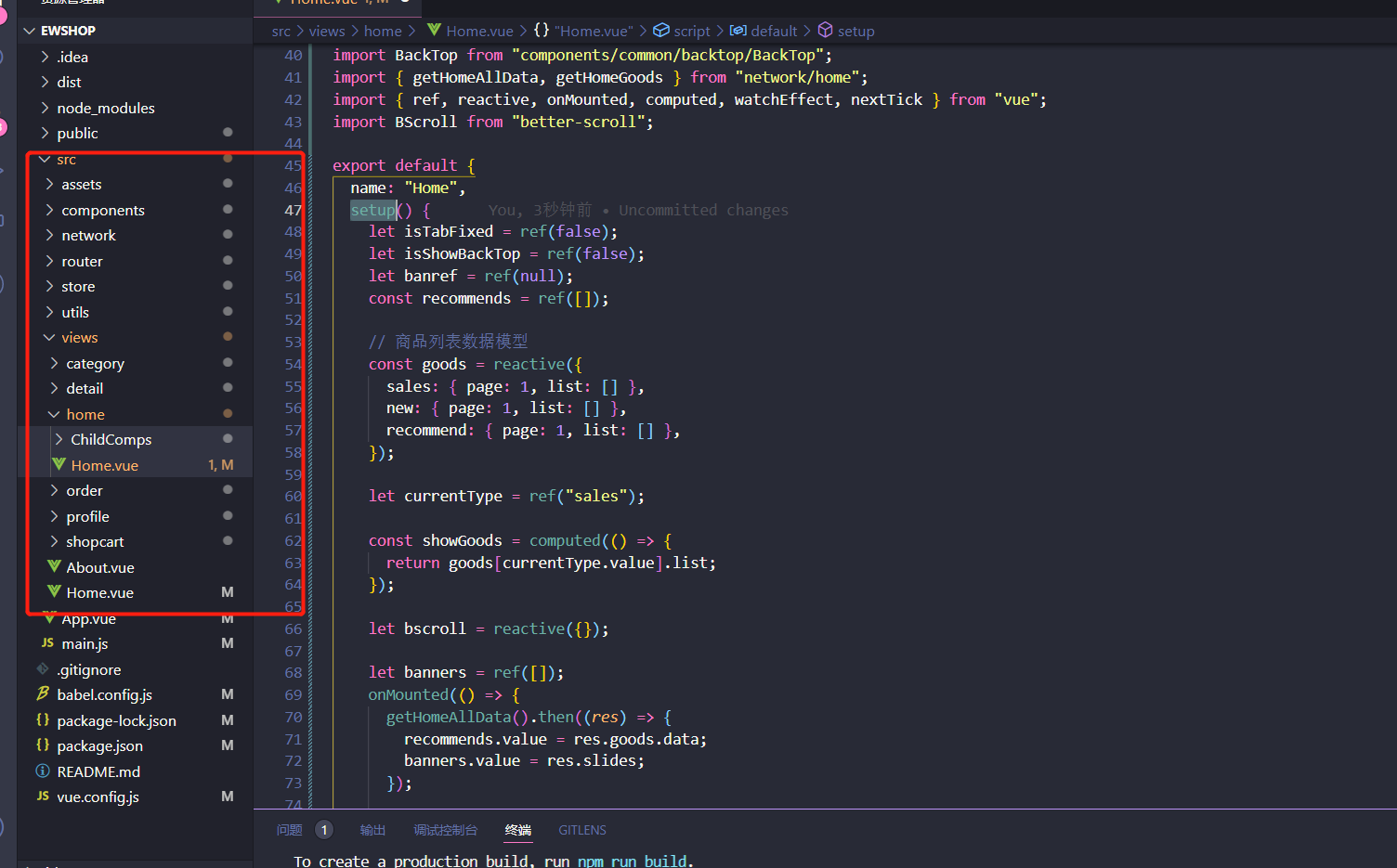Image resolution: width=1397 pixels, height=868 pixels.
Task: Collapse the home folder in views
Action: (85, 415)
